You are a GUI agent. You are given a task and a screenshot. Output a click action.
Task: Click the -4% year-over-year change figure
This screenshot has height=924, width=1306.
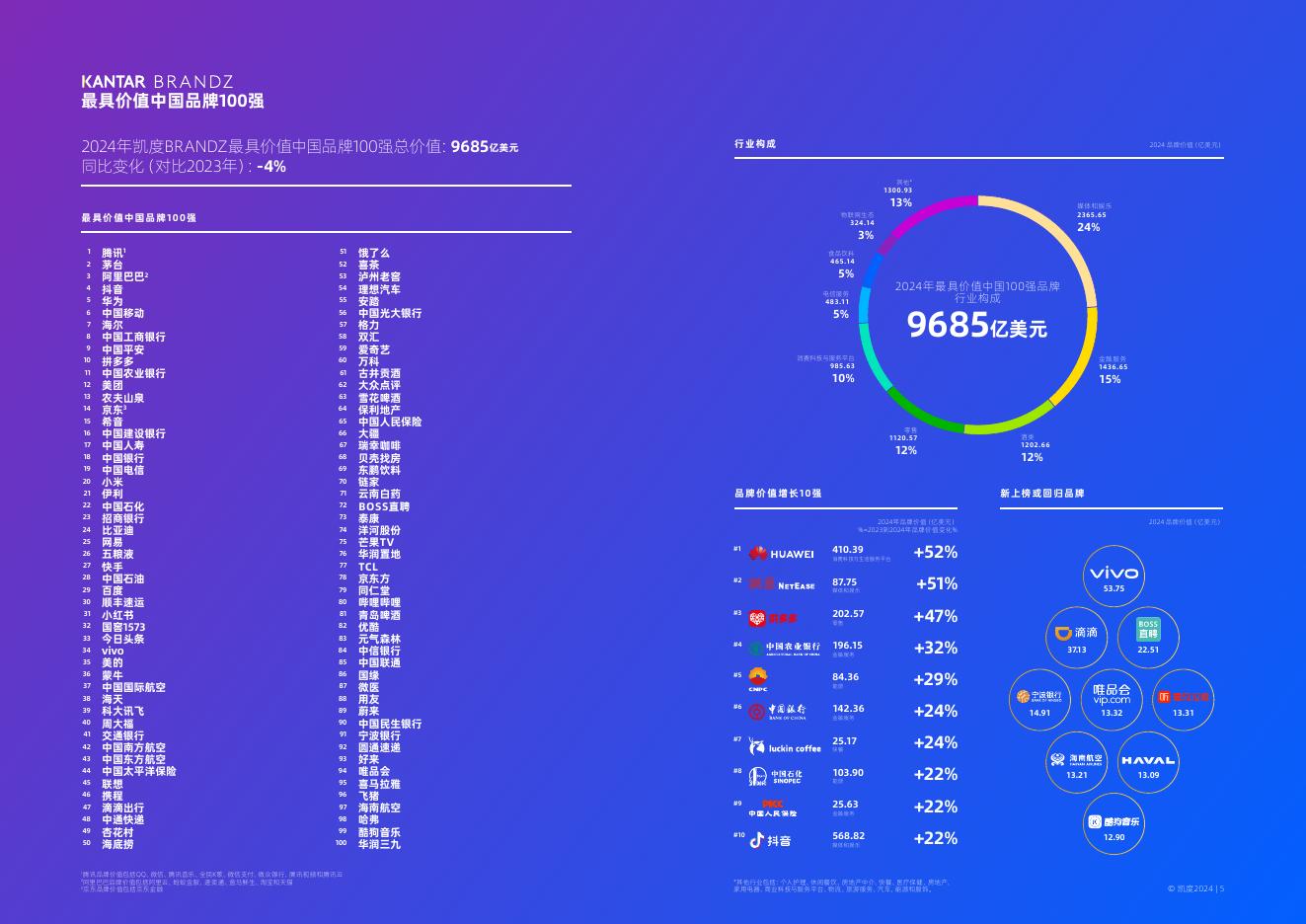[x=271, y=167]
